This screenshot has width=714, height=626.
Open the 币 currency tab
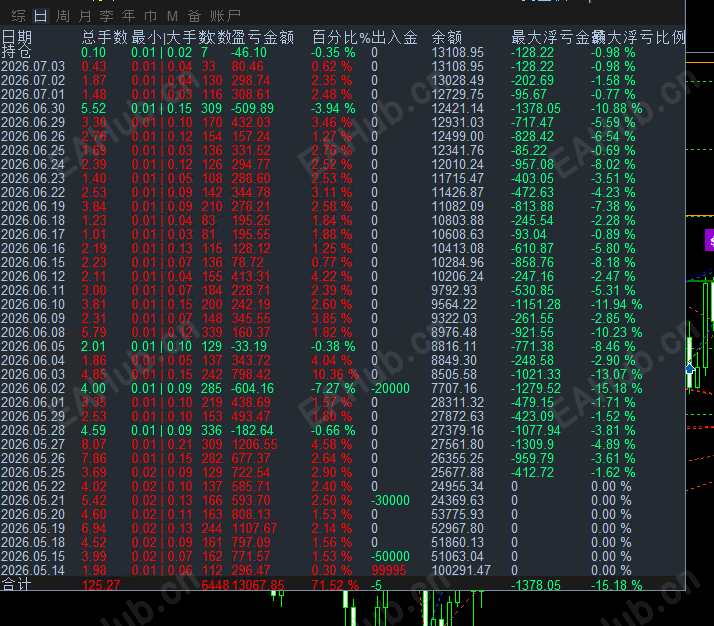[x=150, y=16]
